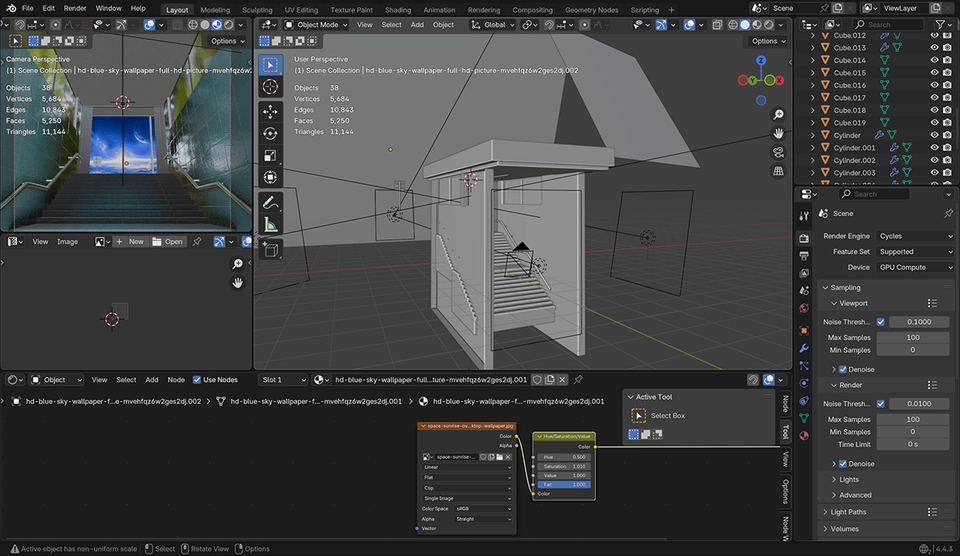Open the Render Engine dropdown

click(914, 236)
